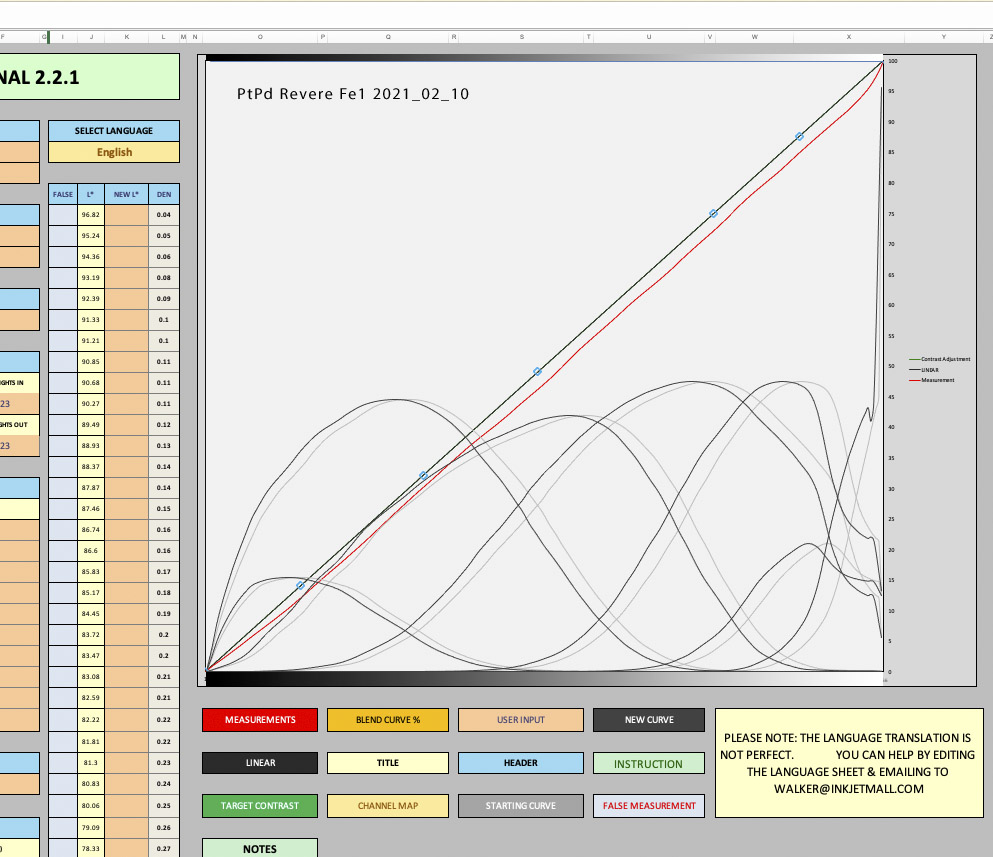
Task: Select the chart title PtPd Revere Fe1
Action: pyautogui.click(x=353, y=95)
